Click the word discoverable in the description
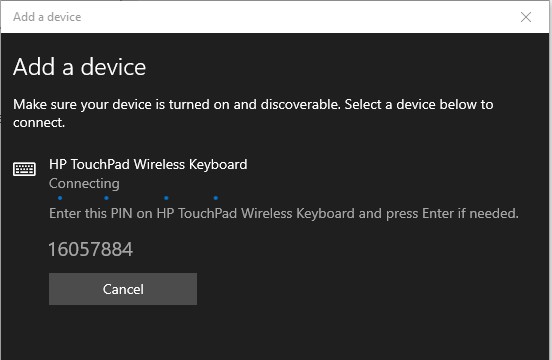 301,105
